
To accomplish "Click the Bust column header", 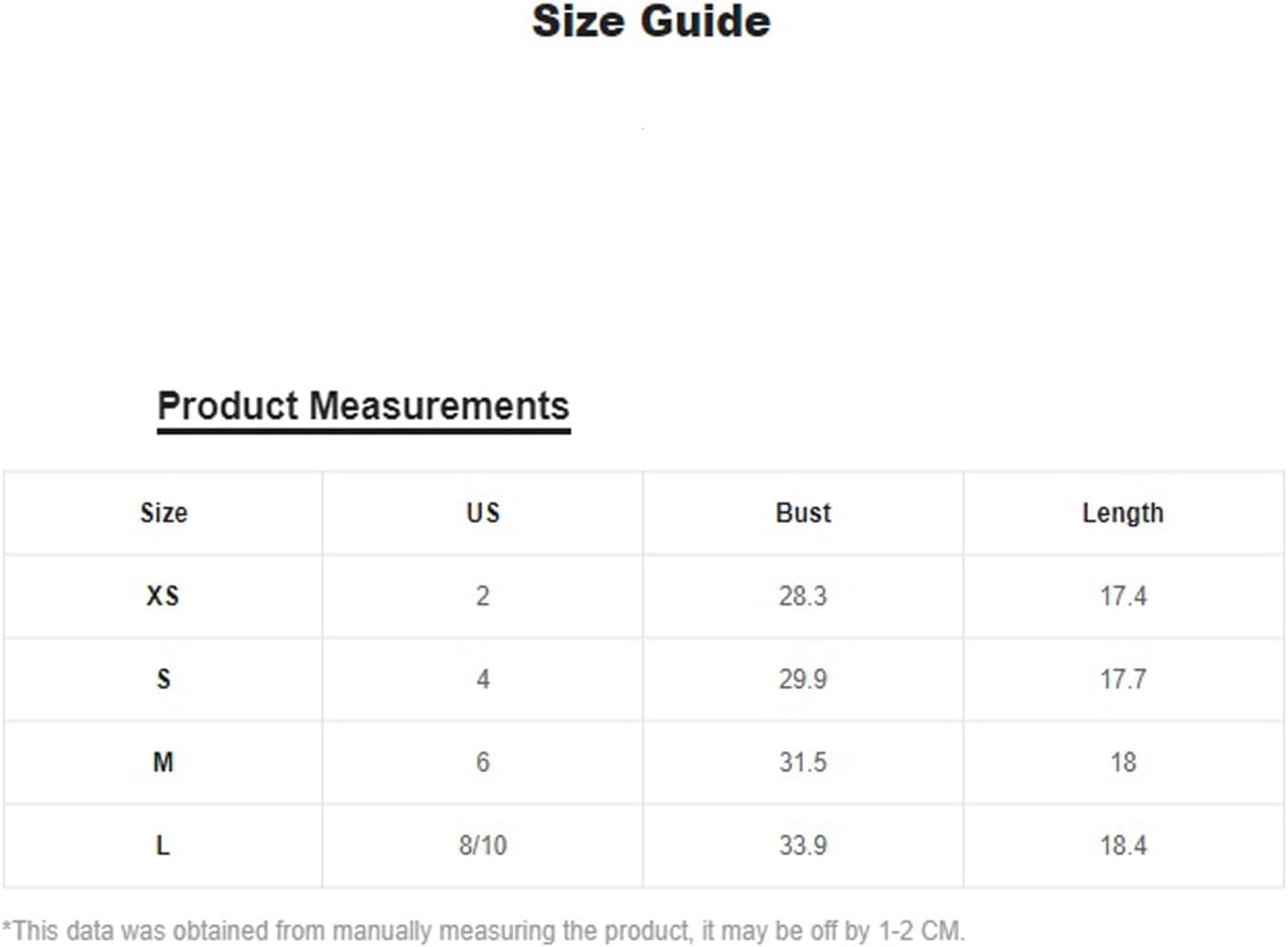I will [803, 513].
